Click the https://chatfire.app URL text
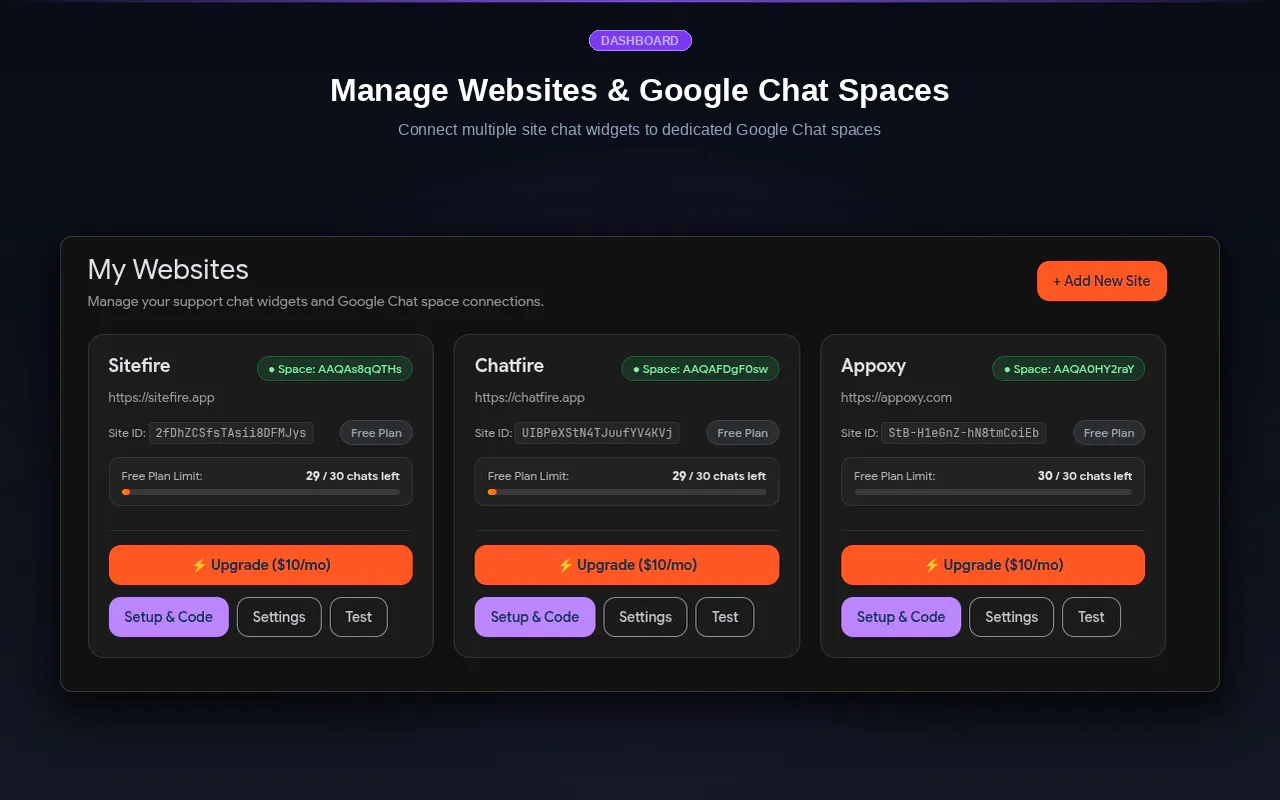Screen dimensions: 1280x800 pos(530,398)
